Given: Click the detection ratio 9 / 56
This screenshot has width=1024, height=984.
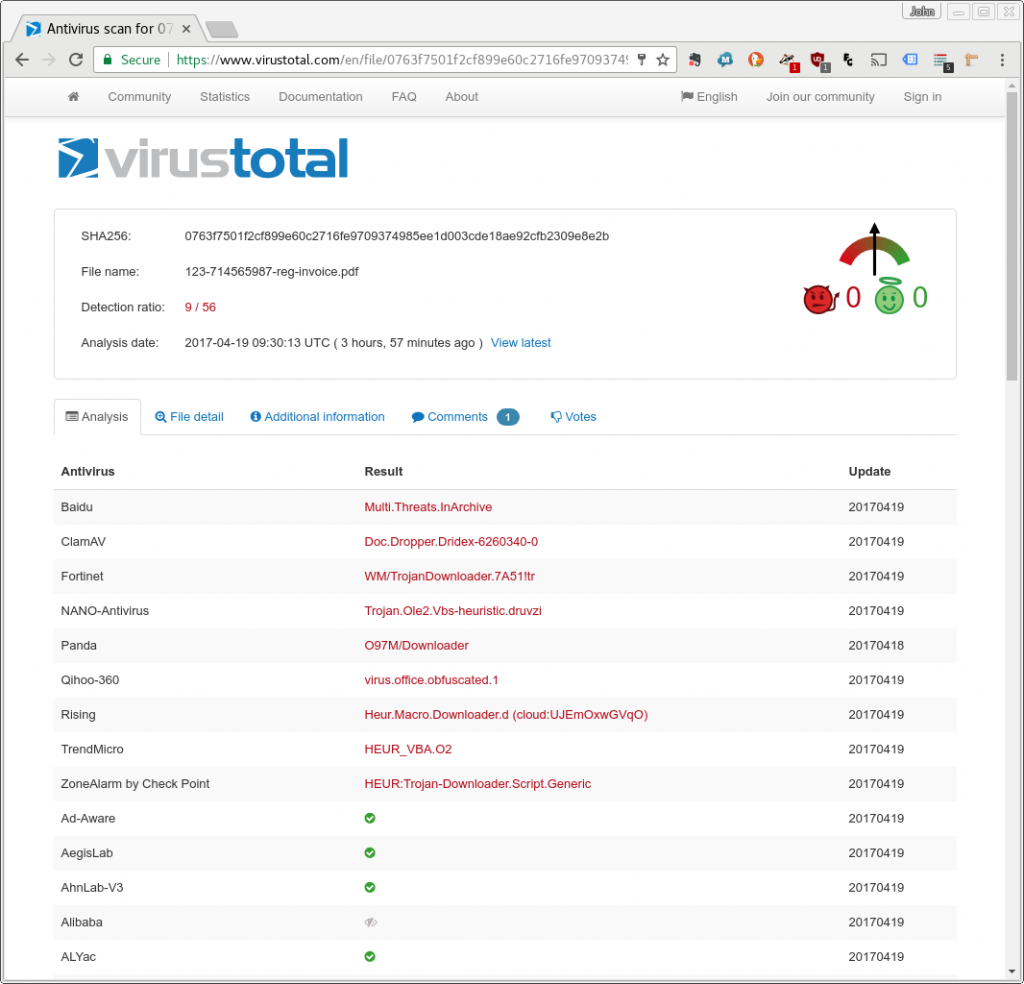Looking at the screenshot, I should tap(200, 308).
